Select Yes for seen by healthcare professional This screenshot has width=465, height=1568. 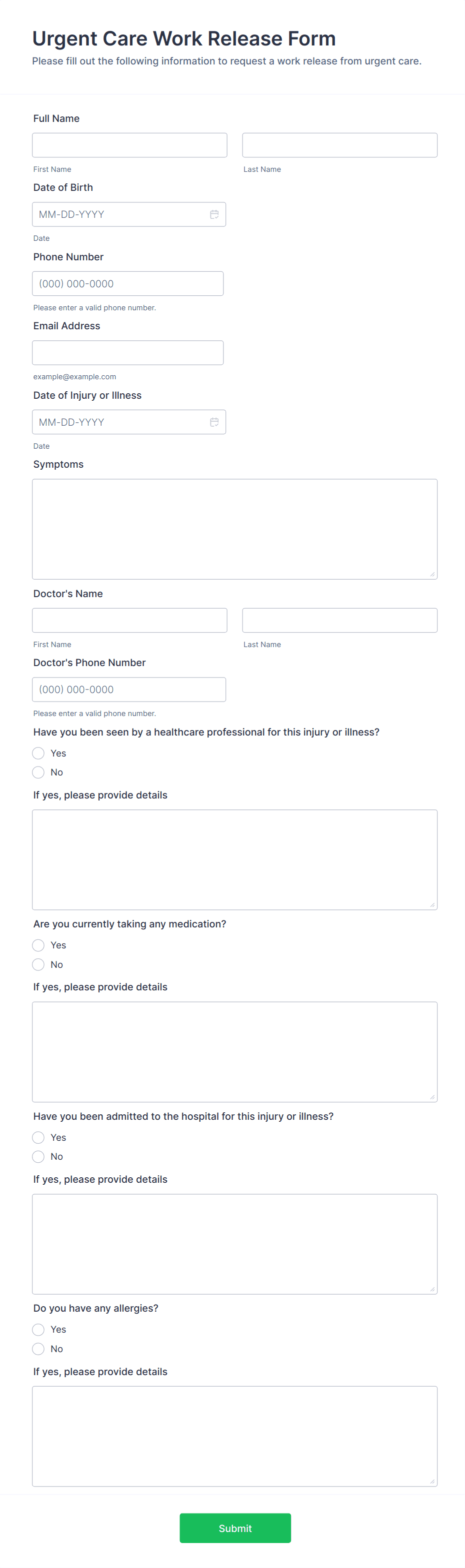38,753
